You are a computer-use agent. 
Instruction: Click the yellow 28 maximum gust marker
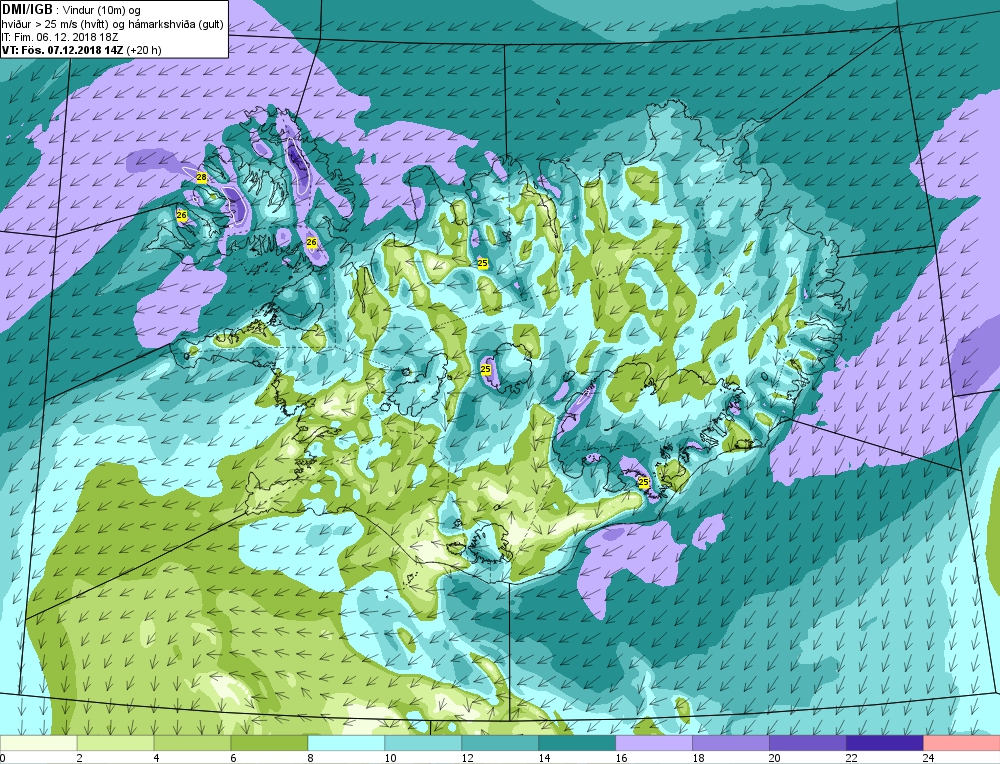[x=202, y=178]
